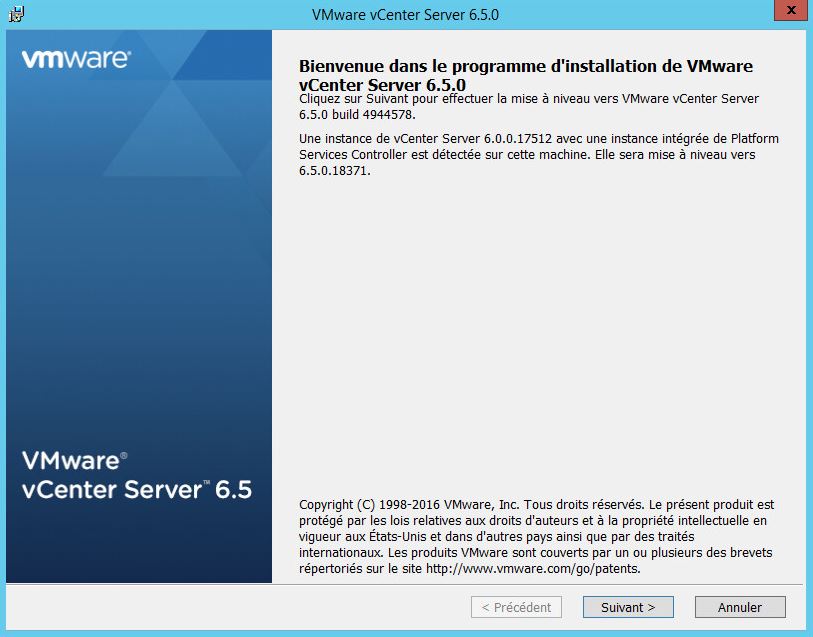Click the version text "6.5.0.18371."
This screenshot has width=813, height=637.
335,171
